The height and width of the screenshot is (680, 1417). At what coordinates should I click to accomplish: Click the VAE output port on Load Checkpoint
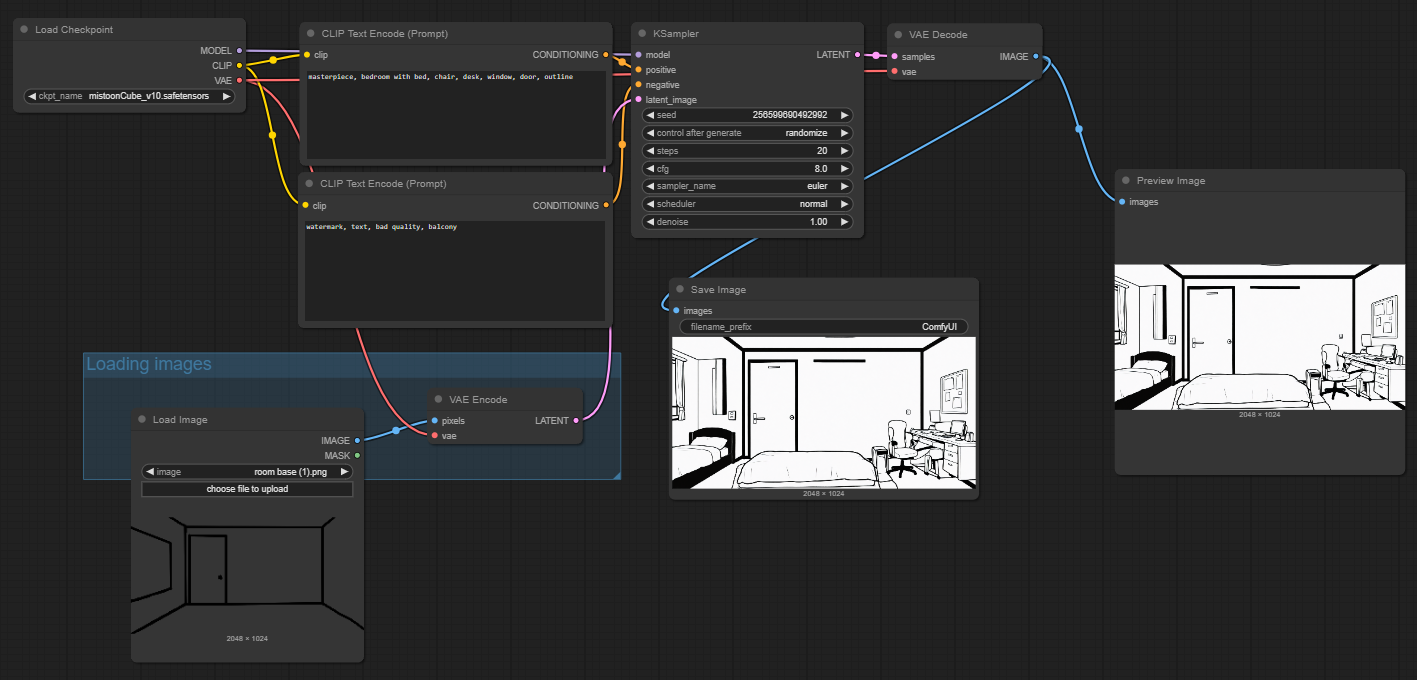[239, 80]
